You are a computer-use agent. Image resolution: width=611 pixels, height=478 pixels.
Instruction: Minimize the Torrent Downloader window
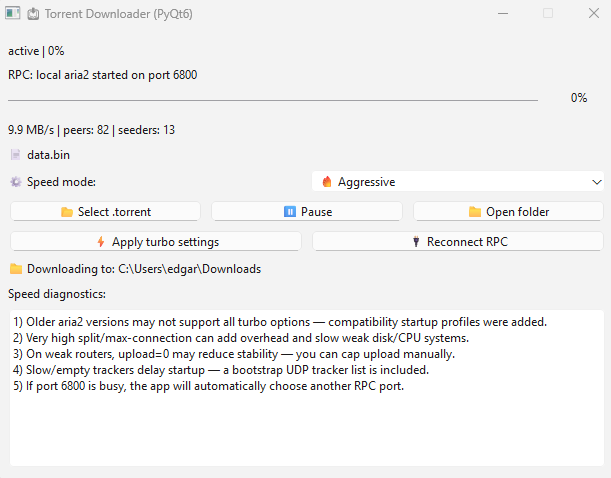[501, 14]
